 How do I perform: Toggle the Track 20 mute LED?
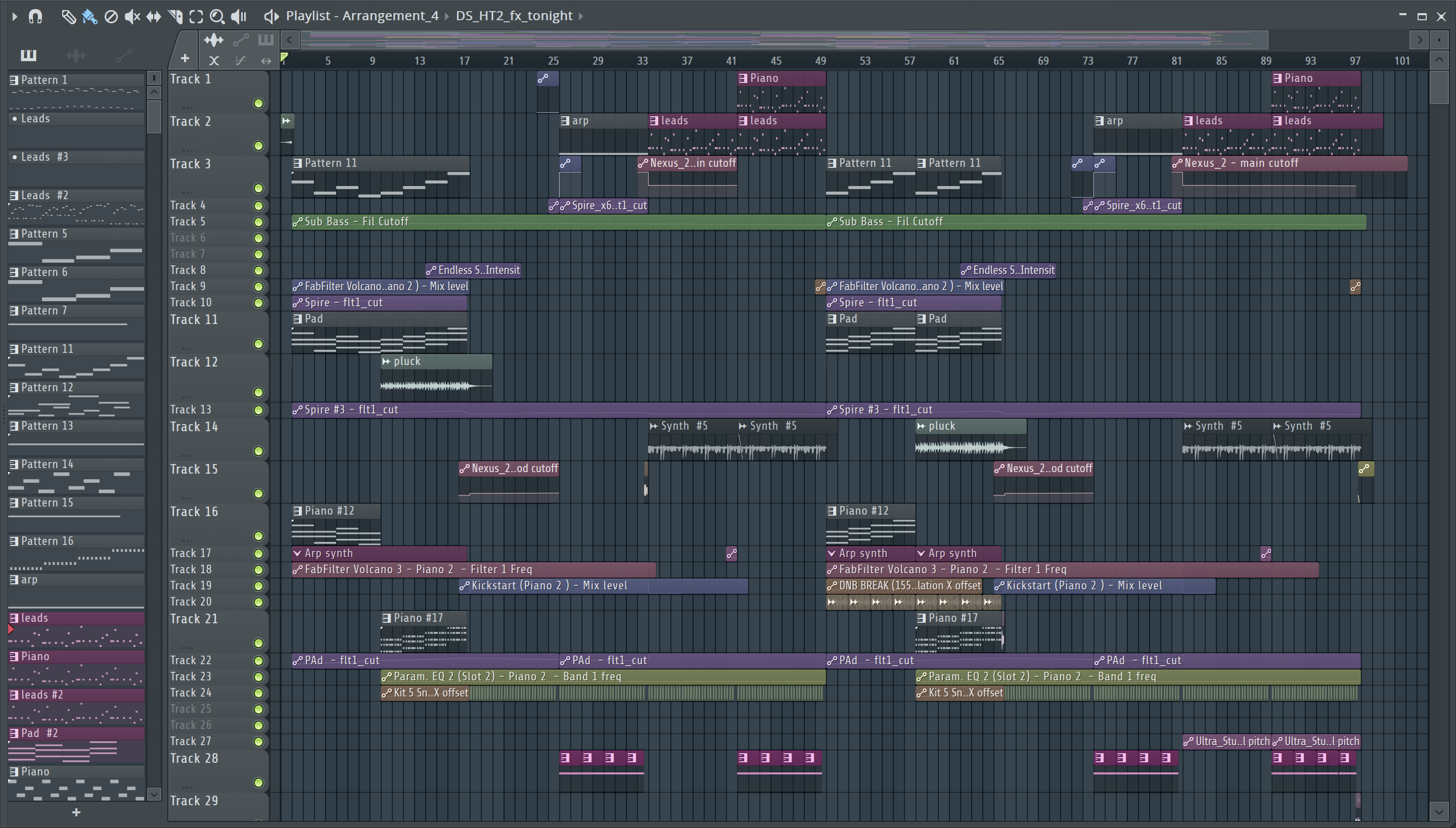click(x=258, y=602)
